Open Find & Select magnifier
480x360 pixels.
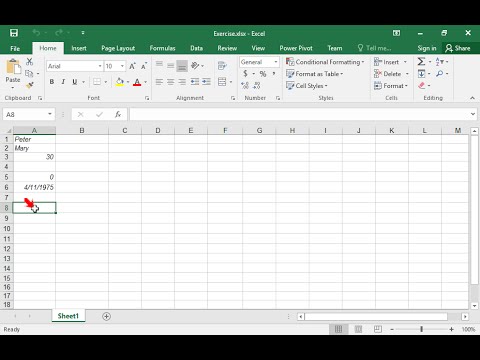[x=440, y=74]
